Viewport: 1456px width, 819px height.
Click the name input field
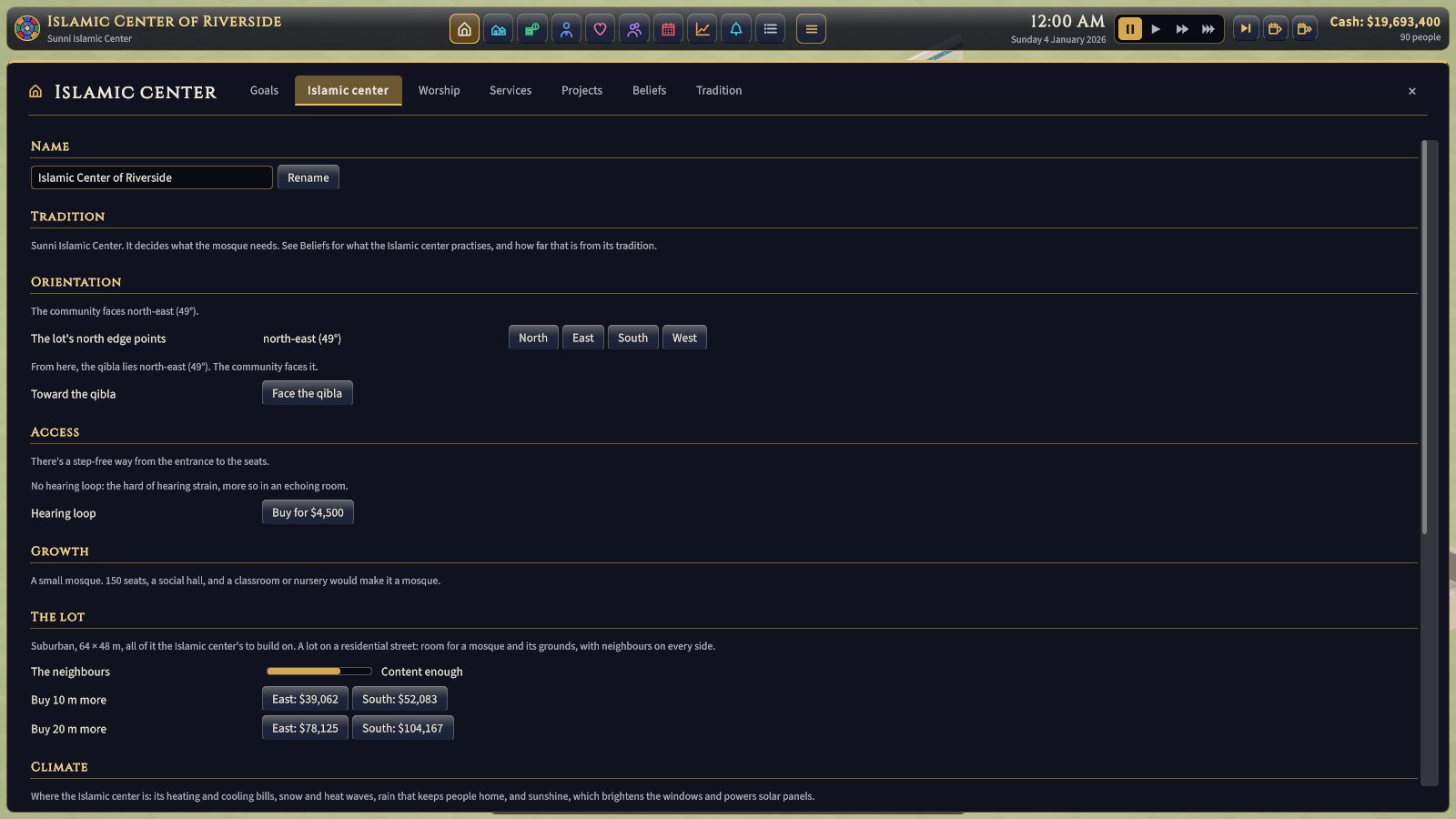[152, 177]
